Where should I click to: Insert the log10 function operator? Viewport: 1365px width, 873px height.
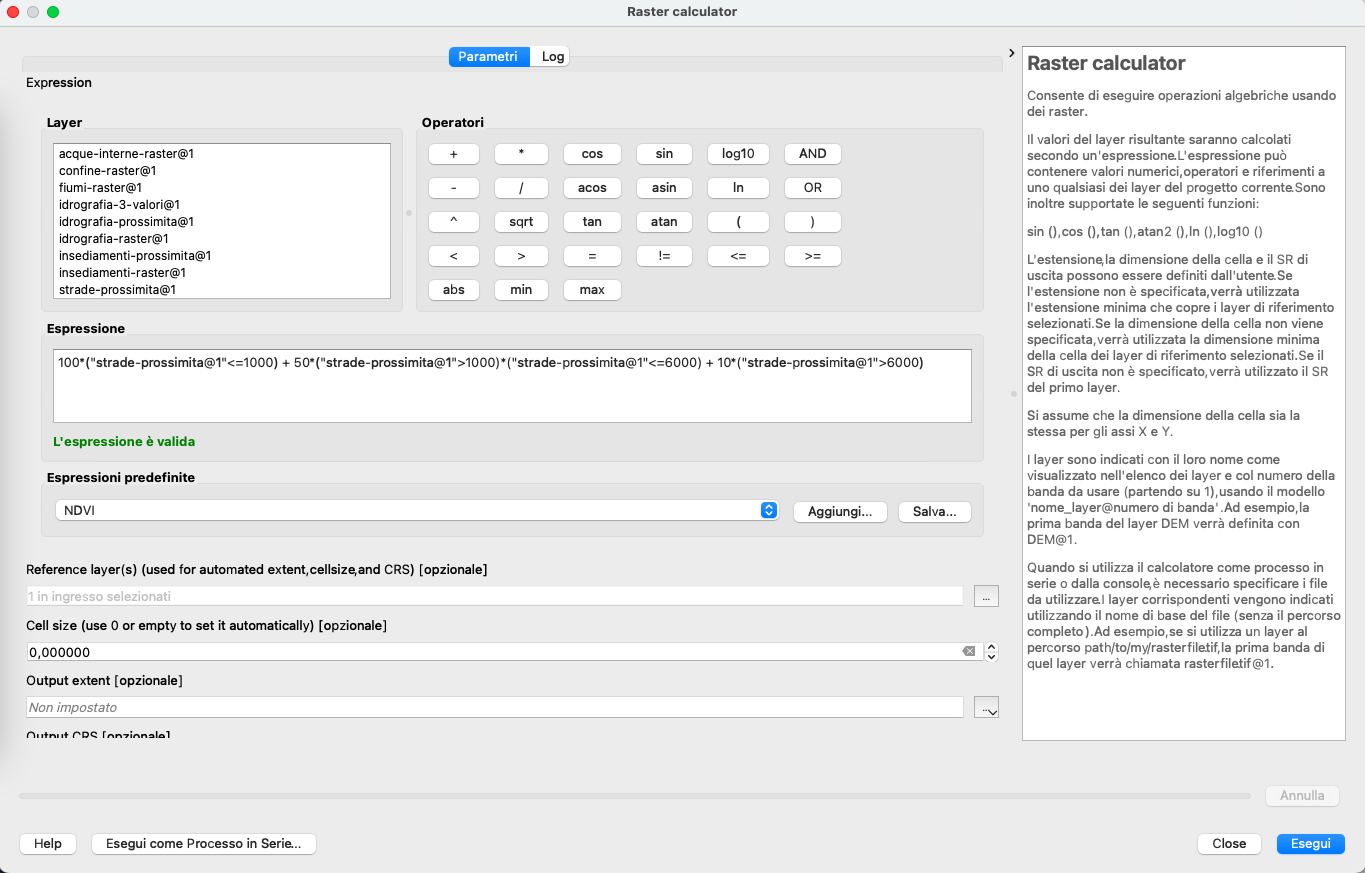738,154
